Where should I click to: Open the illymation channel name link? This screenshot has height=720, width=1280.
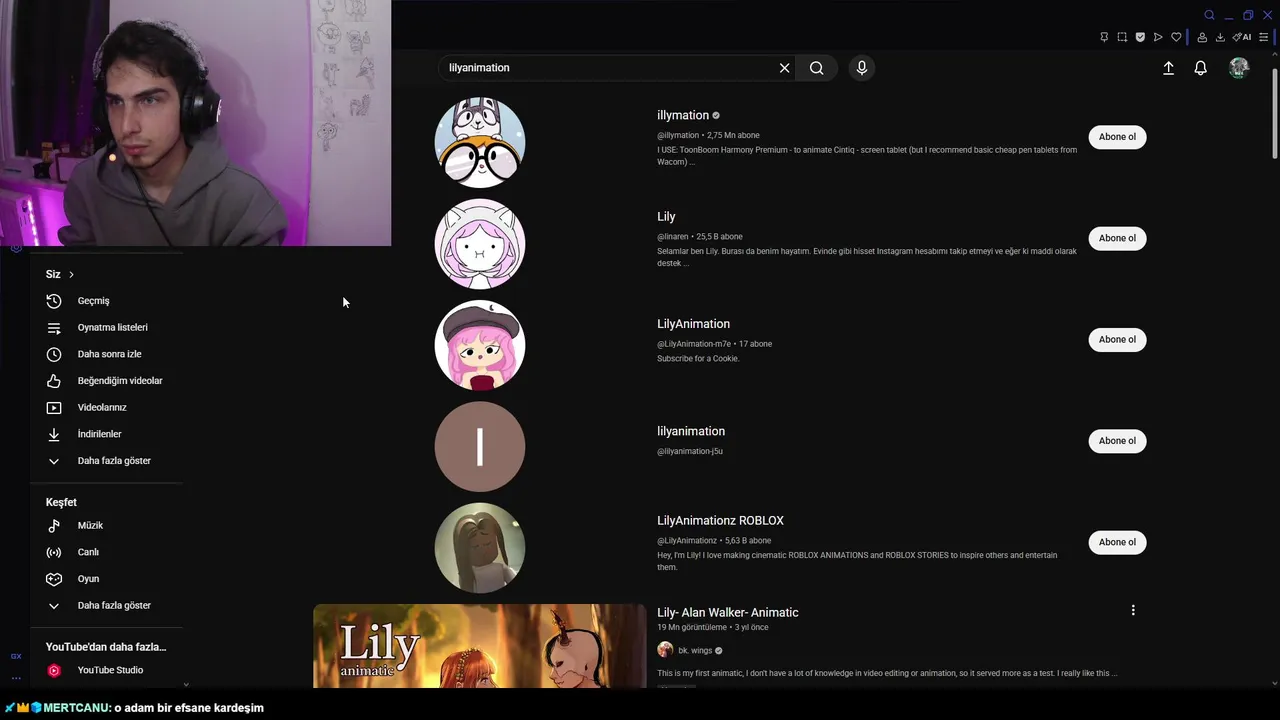pyautogui.click(x=683, y=115)
